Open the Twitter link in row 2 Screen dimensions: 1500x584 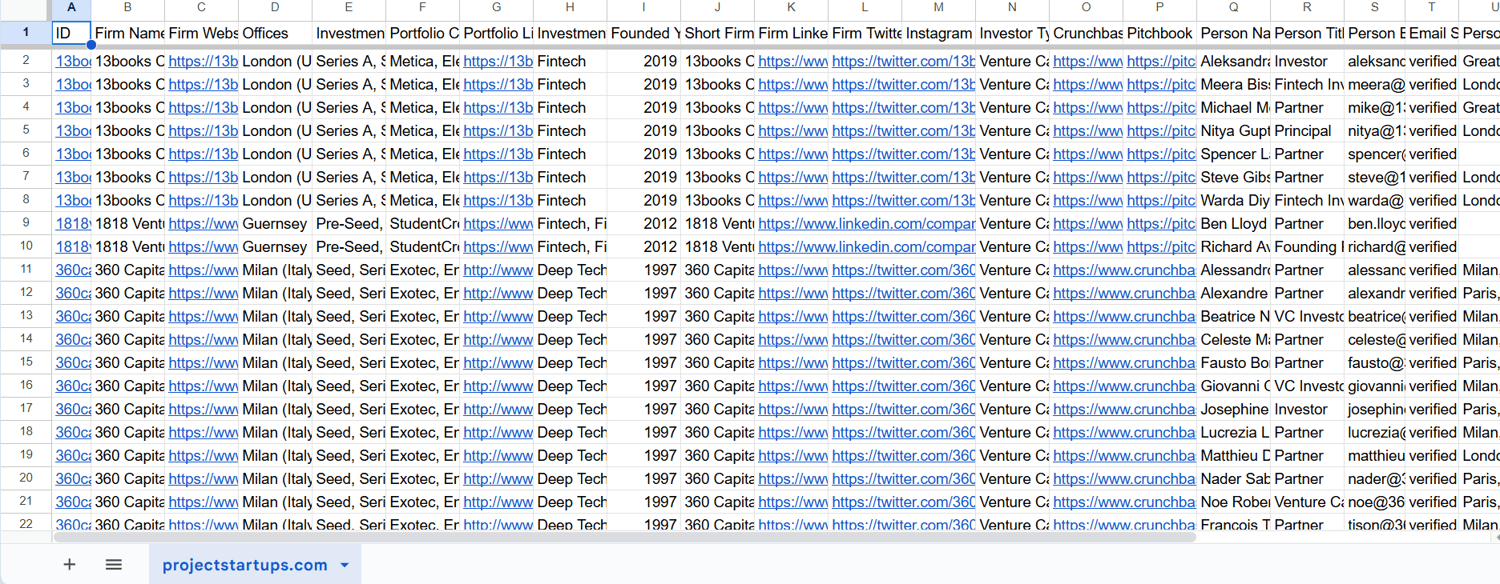tap(903, 61)
